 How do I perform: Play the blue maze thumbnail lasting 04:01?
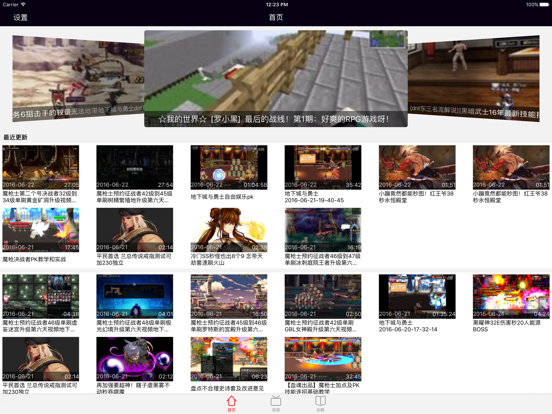click(134, 296)
